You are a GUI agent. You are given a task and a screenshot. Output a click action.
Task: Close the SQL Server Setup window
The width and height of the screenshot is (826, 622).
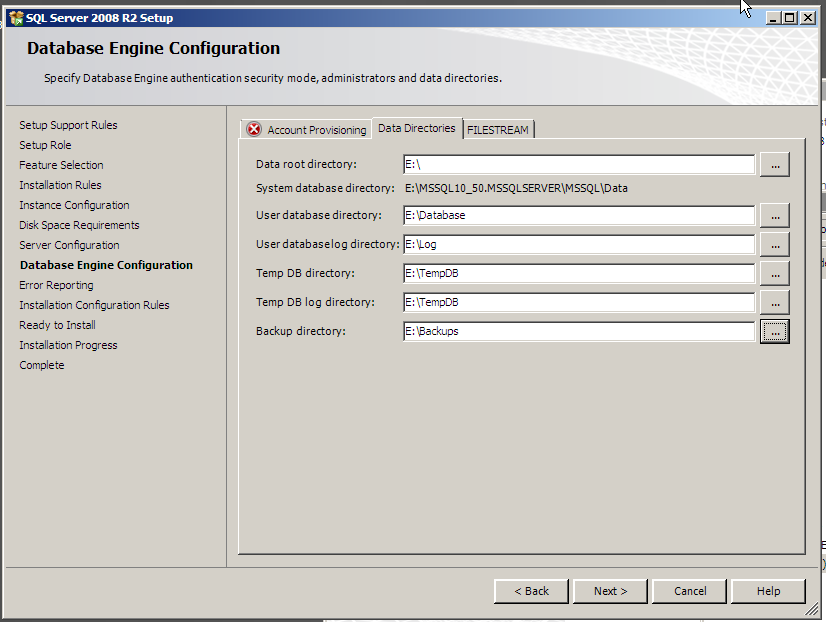[808, 18]
